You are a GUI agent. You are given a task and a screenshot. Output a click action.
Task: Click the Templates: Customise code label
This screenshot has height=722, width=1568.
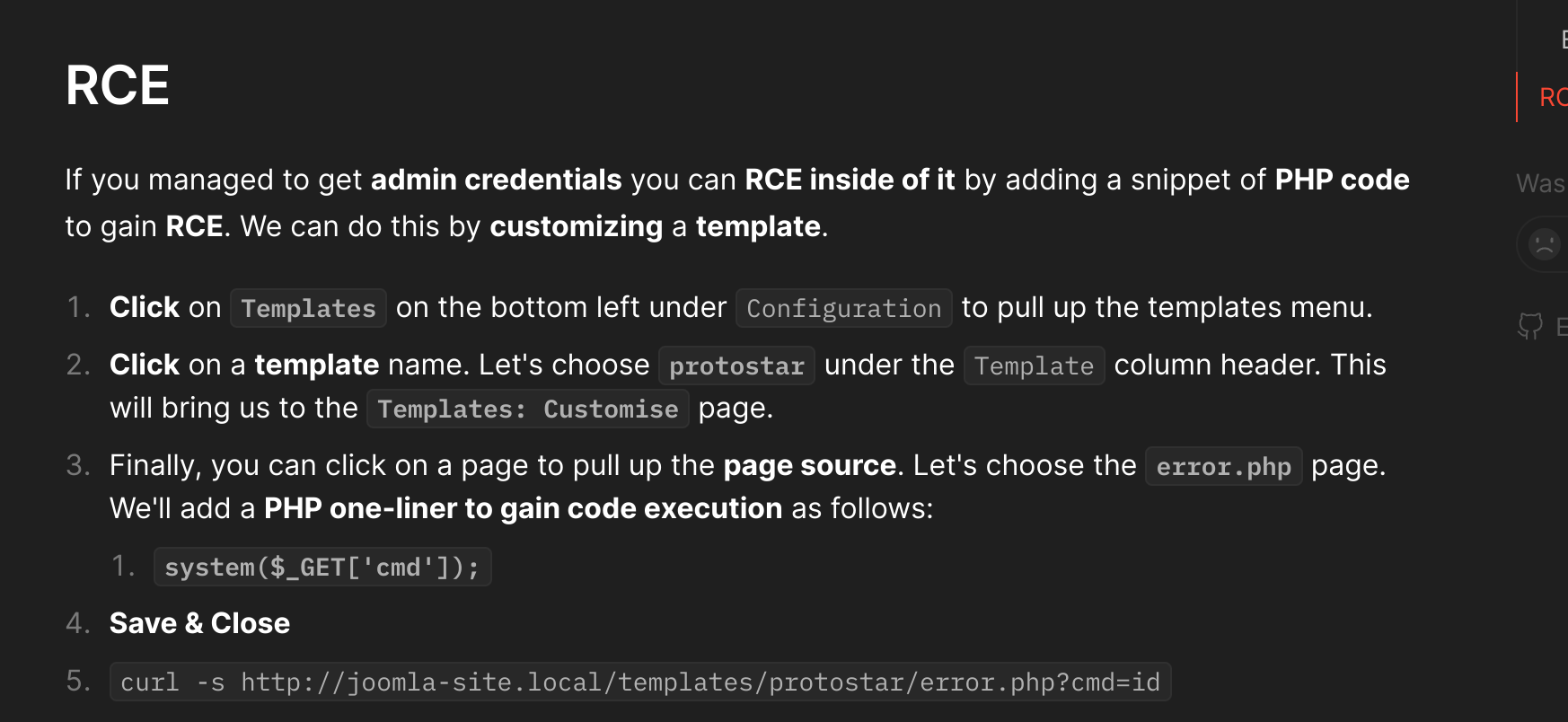click(x=528, y=409)
